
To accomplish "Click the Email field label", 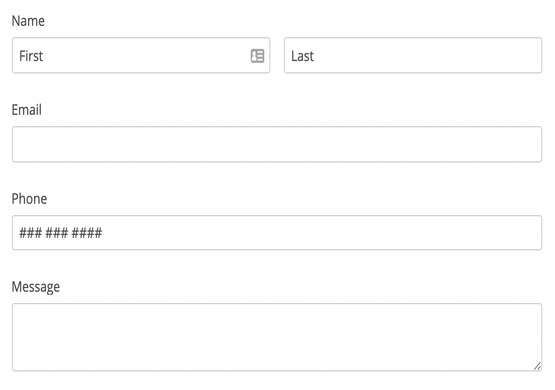I will [x=27, y=110].
